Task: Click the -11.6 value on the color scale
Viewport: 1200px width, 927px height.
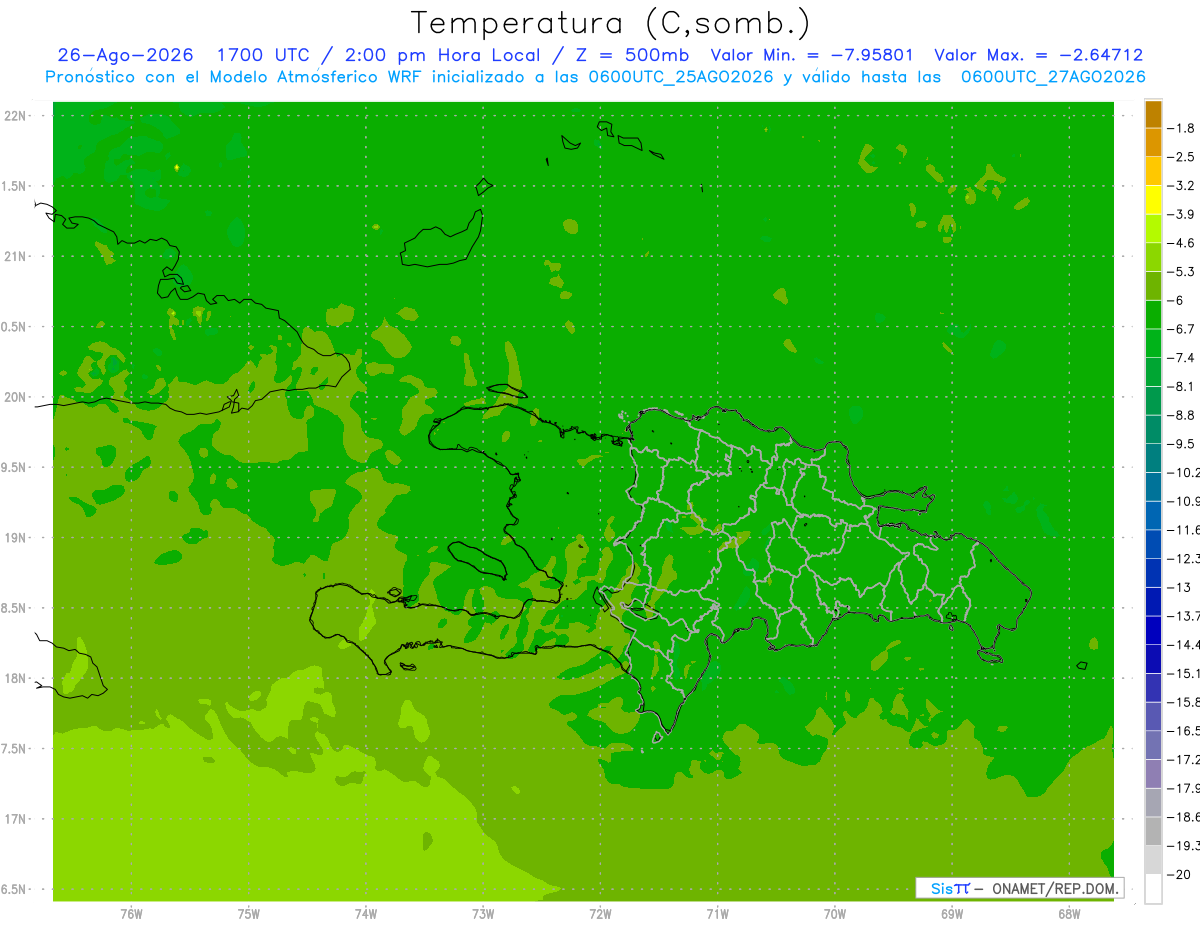Action: pyautogui.click(x=1185, y=530)
